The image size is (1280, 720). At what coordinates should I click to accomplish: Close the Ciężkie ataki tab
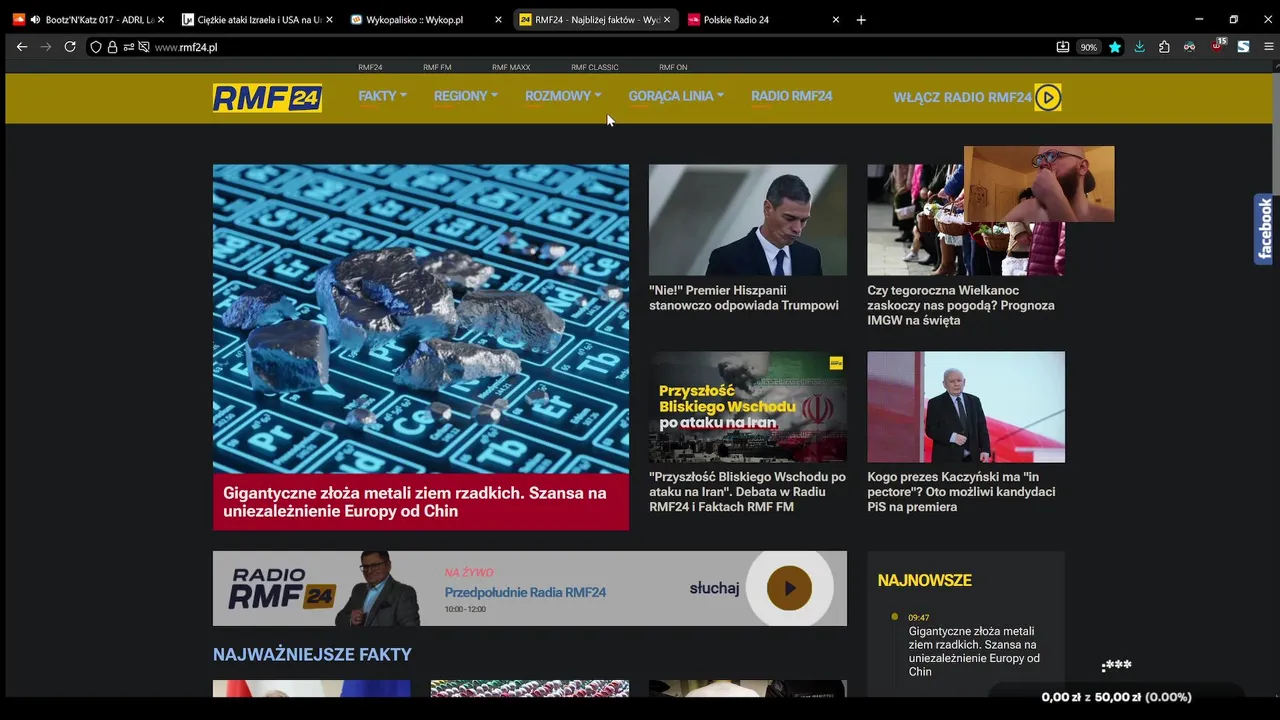click(329, 20)
